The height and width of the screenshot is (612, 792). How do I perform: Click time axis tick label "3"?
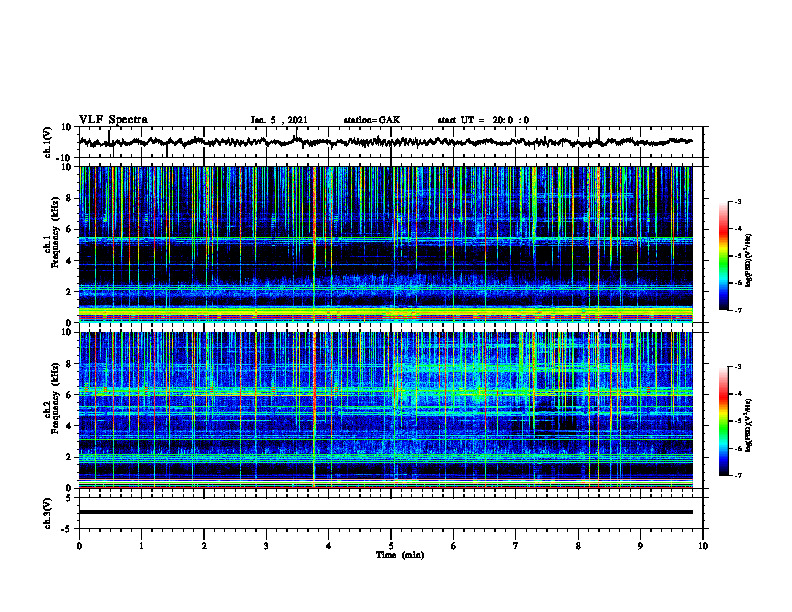coord(266,546)
